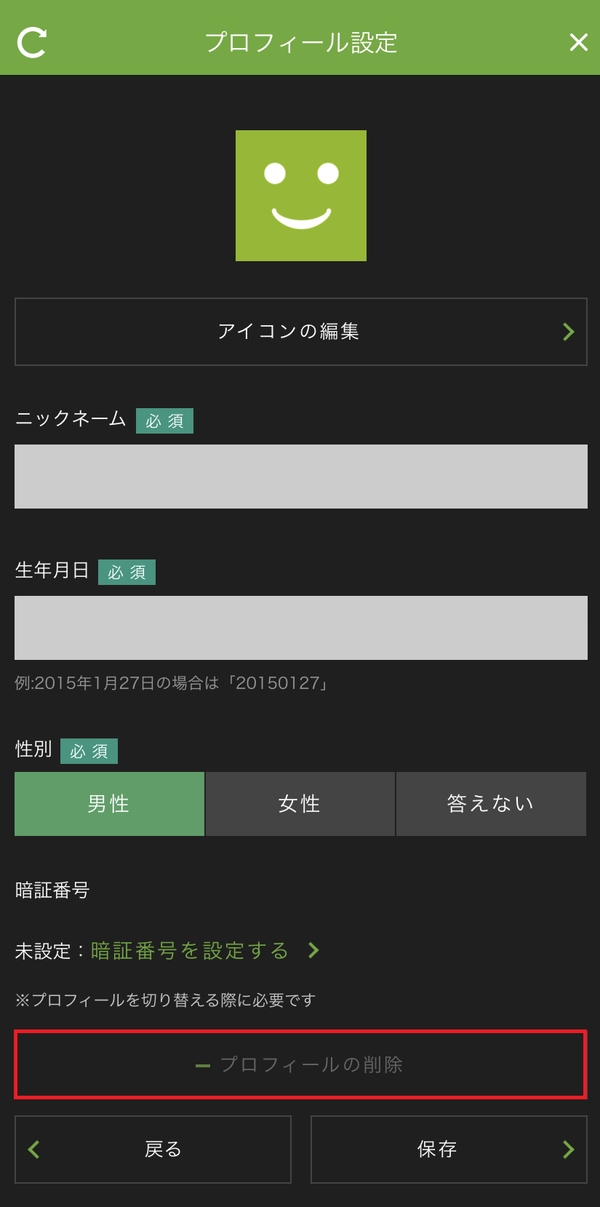Tap the smiley profile avatar image
Viewport: 600px width, 1207px height.
[301, 196]
